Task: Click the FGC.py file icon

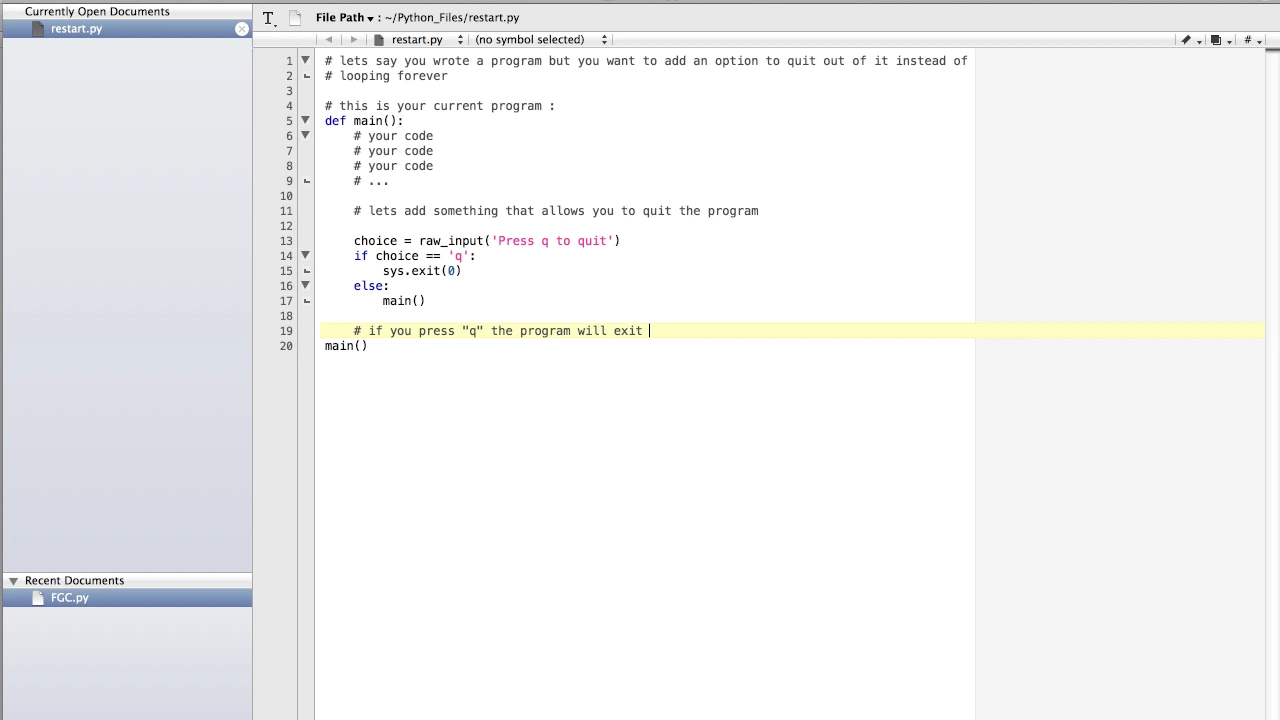Action: click(38, 598)
